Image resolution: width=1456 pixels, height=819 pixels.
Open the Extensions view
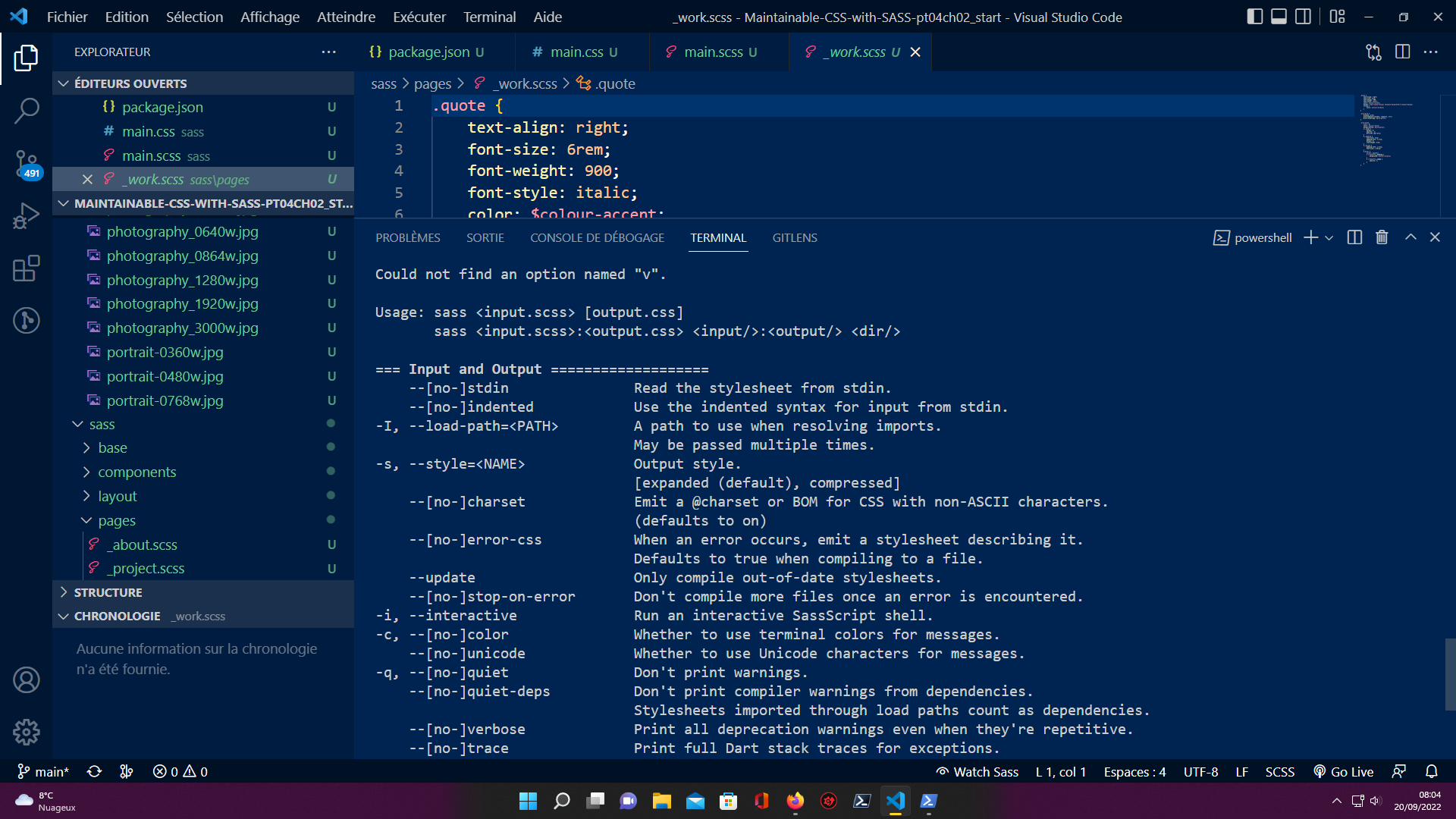click(27, 268)
